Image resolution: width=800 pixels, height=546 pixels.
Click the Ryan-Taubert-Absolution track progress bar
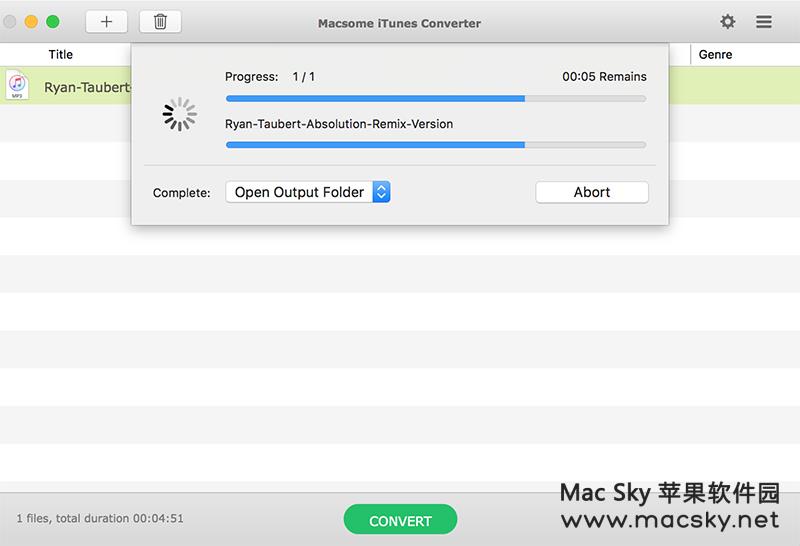click(x=436, y=145)
